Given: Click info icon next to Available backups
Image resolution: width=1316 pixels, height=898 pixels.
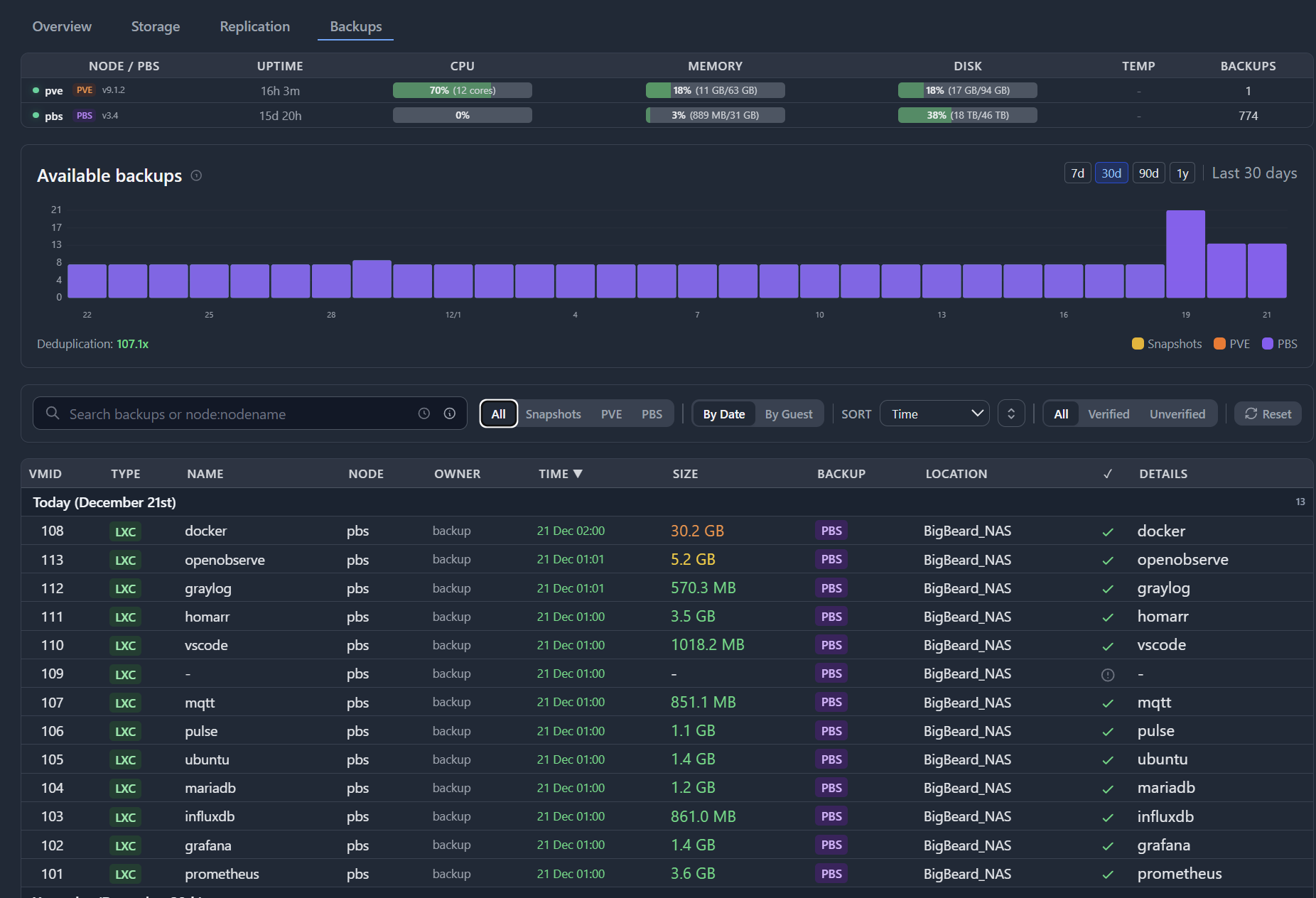Looking at the screenshot, I should (x=197, y=175).
